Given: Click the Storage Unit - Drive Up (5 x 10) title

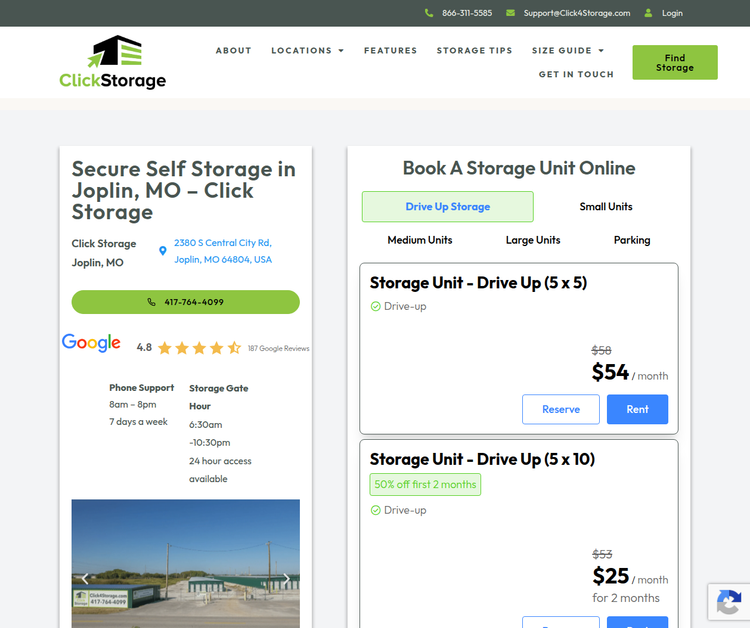Looking at the screenshot, I should pyautogui.click(x=482, y=460).
